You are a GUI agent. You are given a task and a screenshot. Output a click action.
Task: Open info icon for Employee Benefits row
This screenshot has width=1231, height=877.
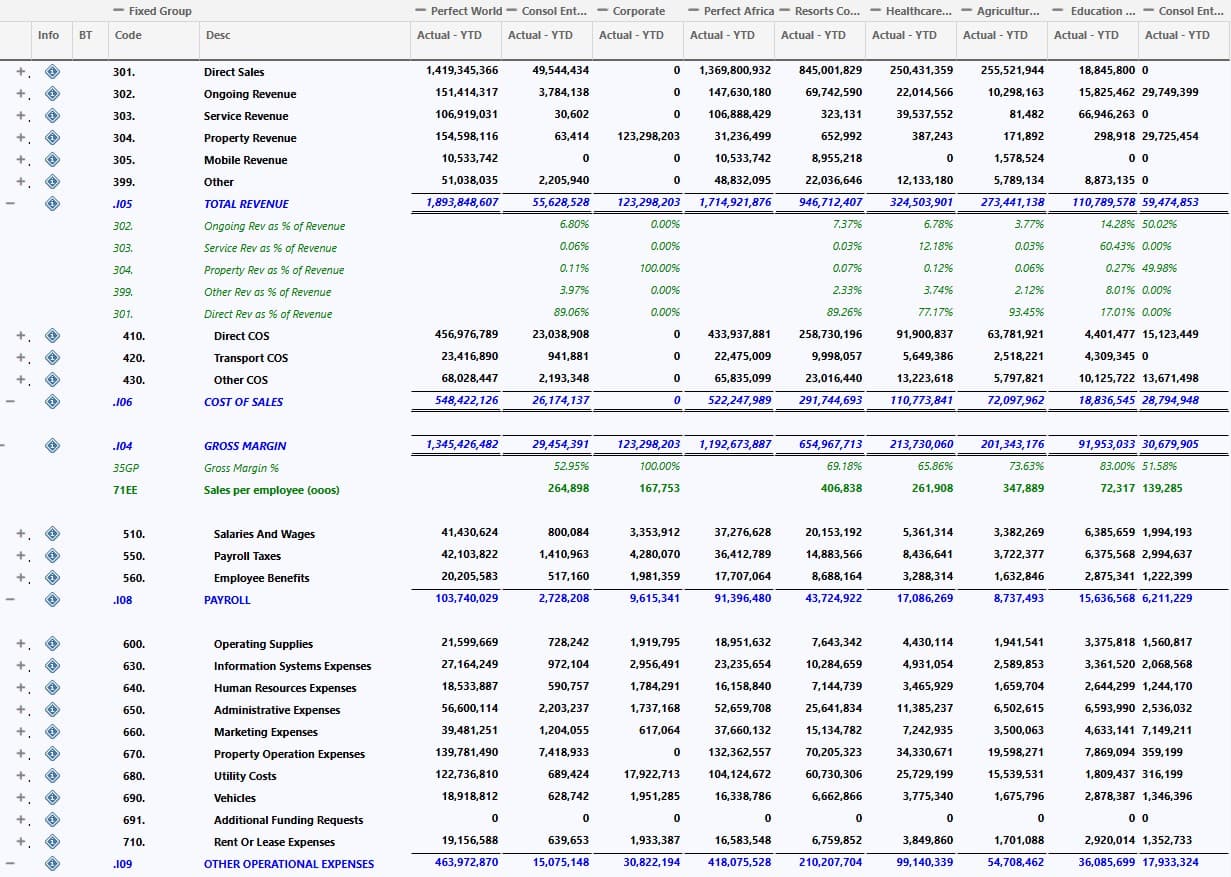click(x=53, y=578)
